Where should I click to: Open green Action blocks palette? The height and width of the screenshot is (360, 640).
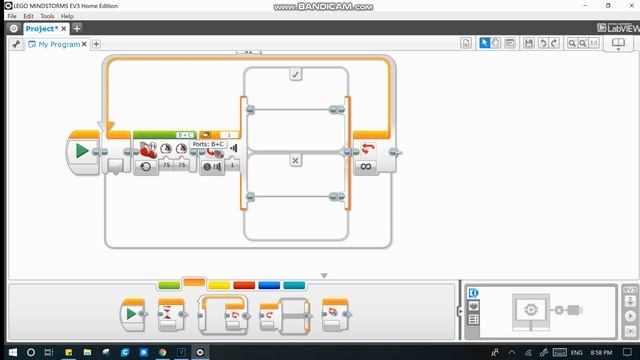click(169, 285)
